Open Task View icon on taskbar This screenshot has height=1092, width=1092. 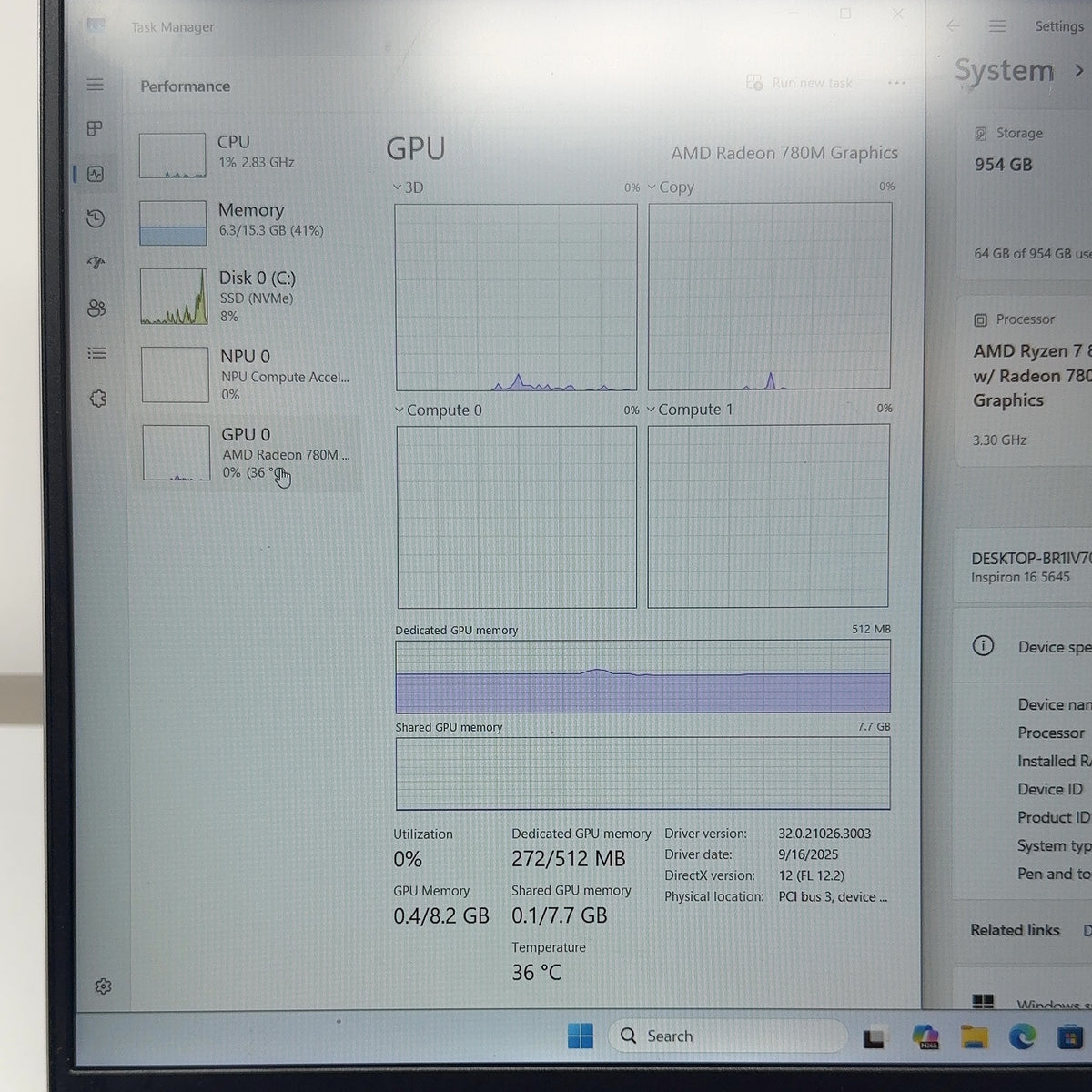[x=874, y=1037]
